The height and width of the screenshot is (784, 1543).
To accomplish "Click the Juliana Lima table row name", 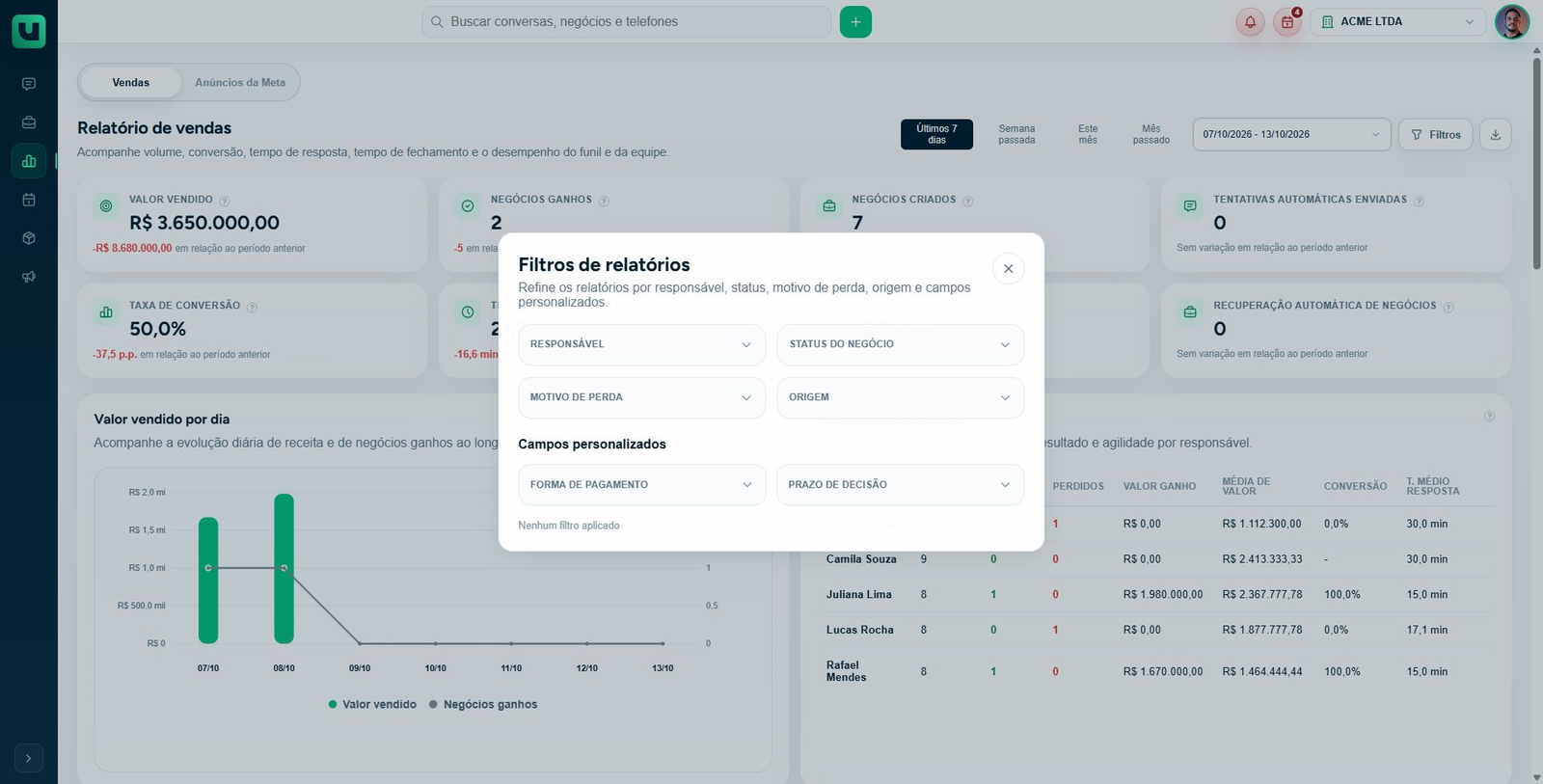I will (858, 595).
